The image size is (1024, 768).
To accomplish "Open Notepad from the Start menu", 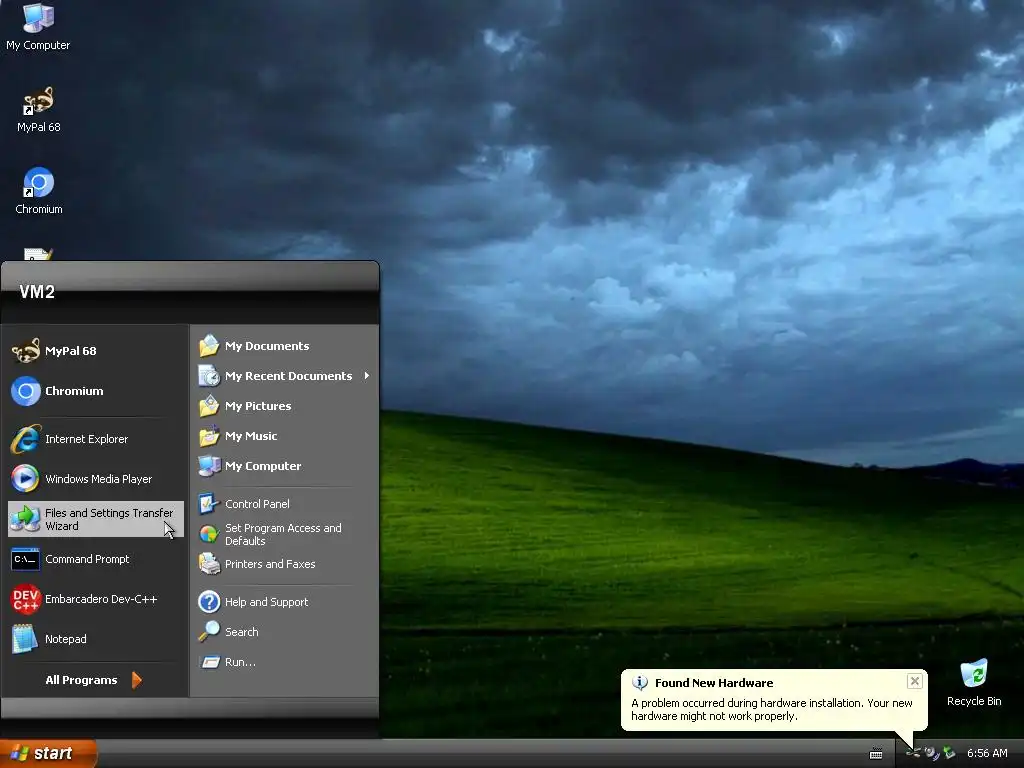I will point(96,639).
